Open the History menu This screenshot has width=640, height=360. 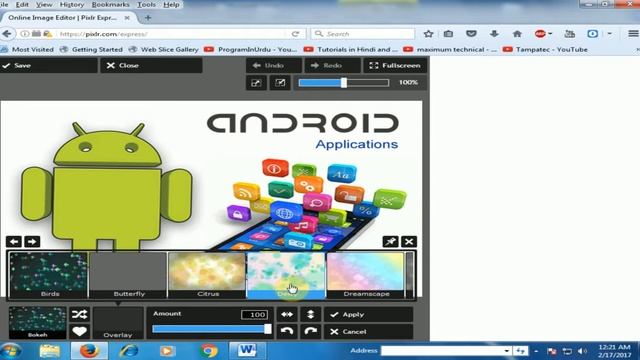click(72, 4)
